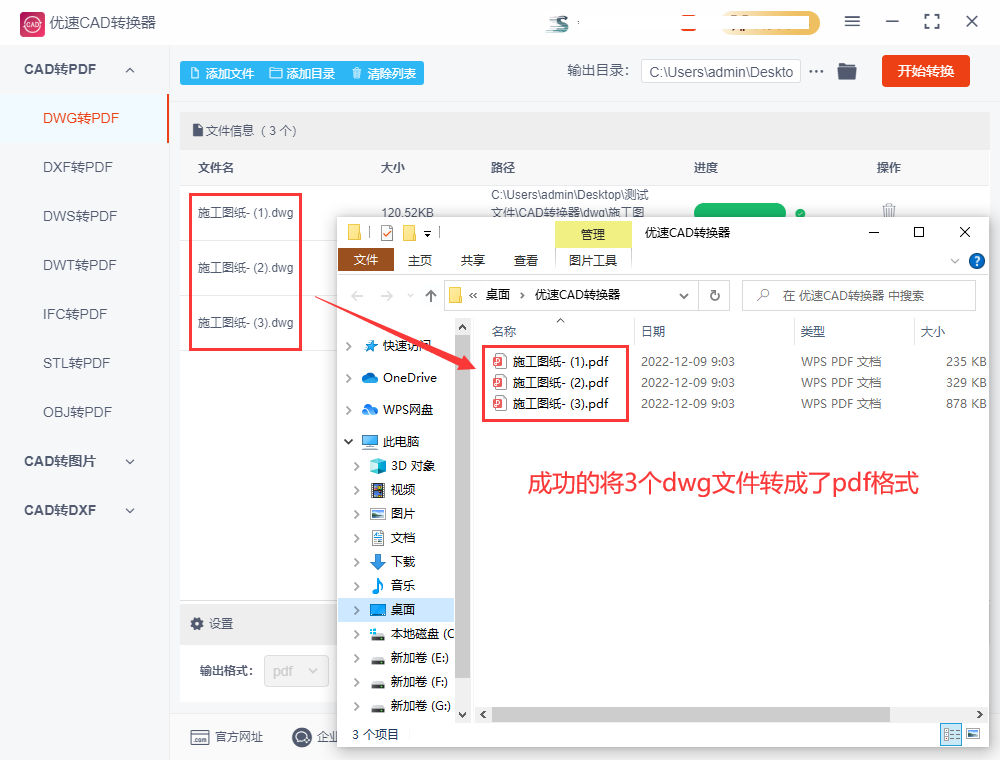The width and height of the screenshot is (1000, 760).
Task: Select 音乐 folder in navigation tree
Action: coord(393,586)
